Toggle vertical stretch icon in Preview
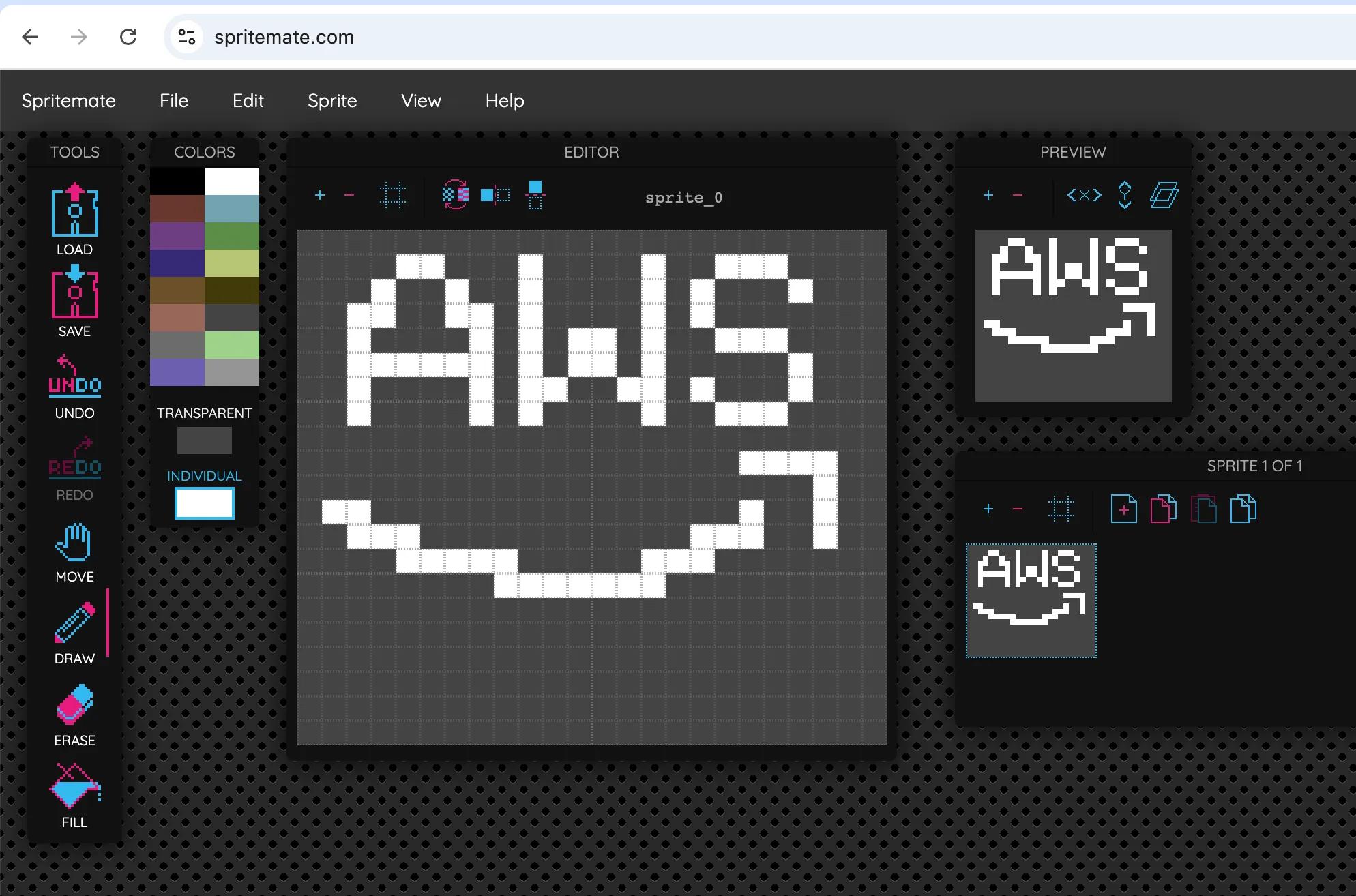Screen dimensions: 1356x896 (1125, 196)
